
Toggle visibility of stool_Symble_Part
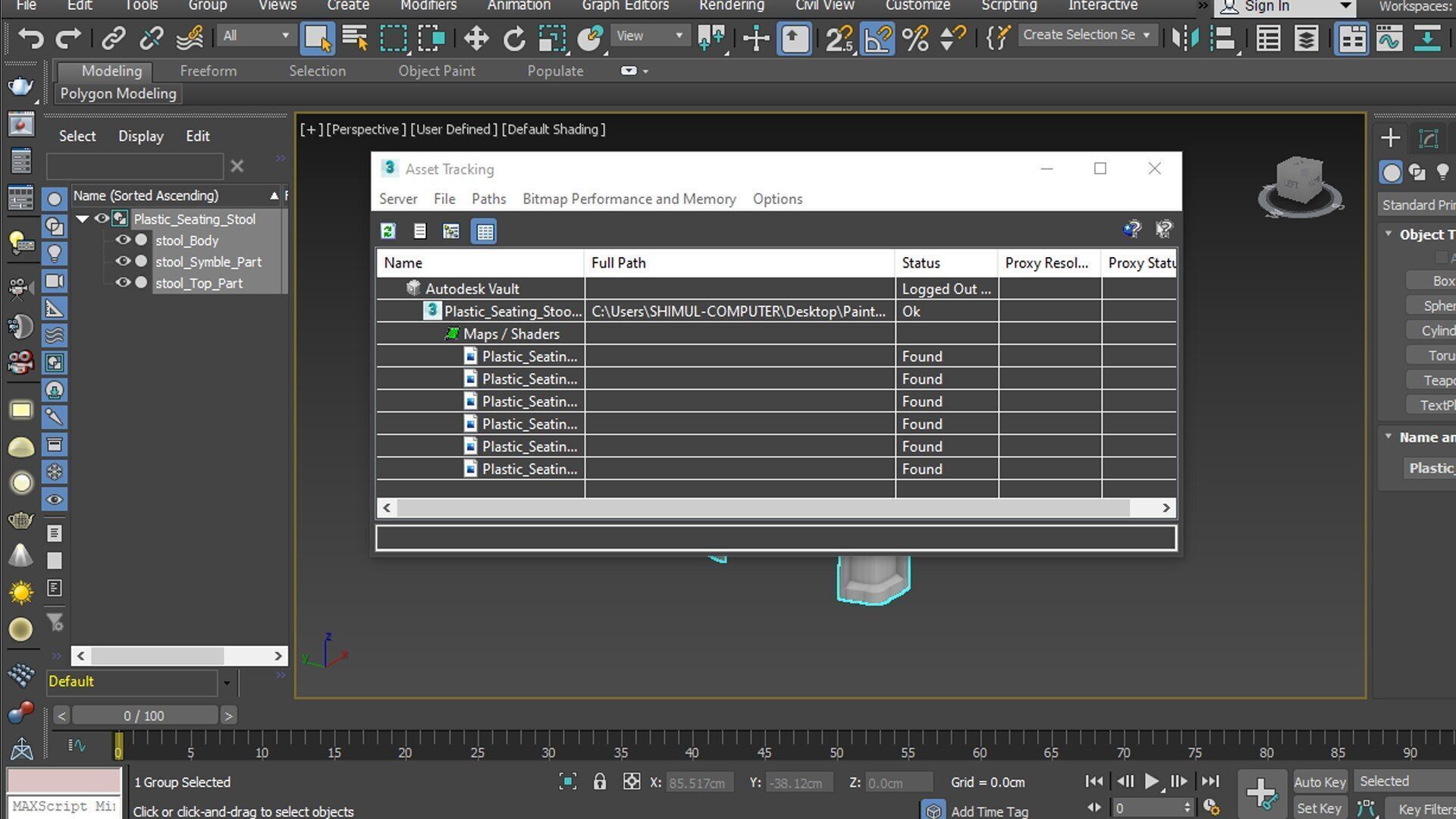[122, 261]
